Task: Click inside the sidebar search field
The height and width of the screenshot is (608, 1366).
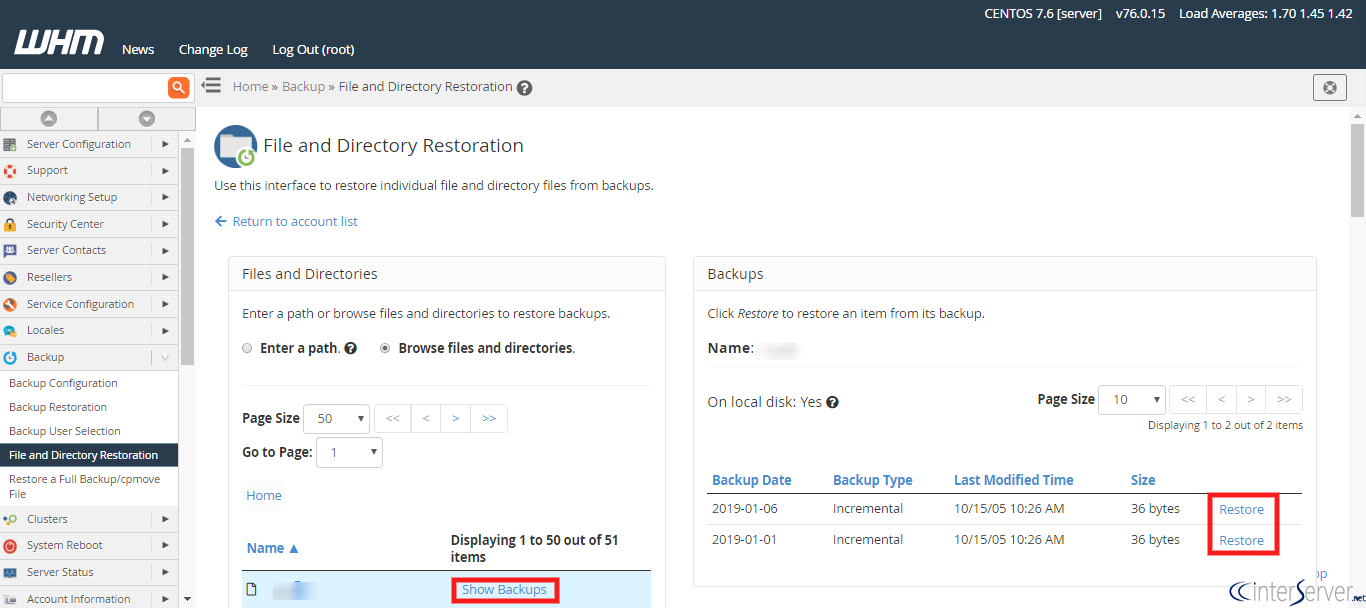Action: pos(84,88)
